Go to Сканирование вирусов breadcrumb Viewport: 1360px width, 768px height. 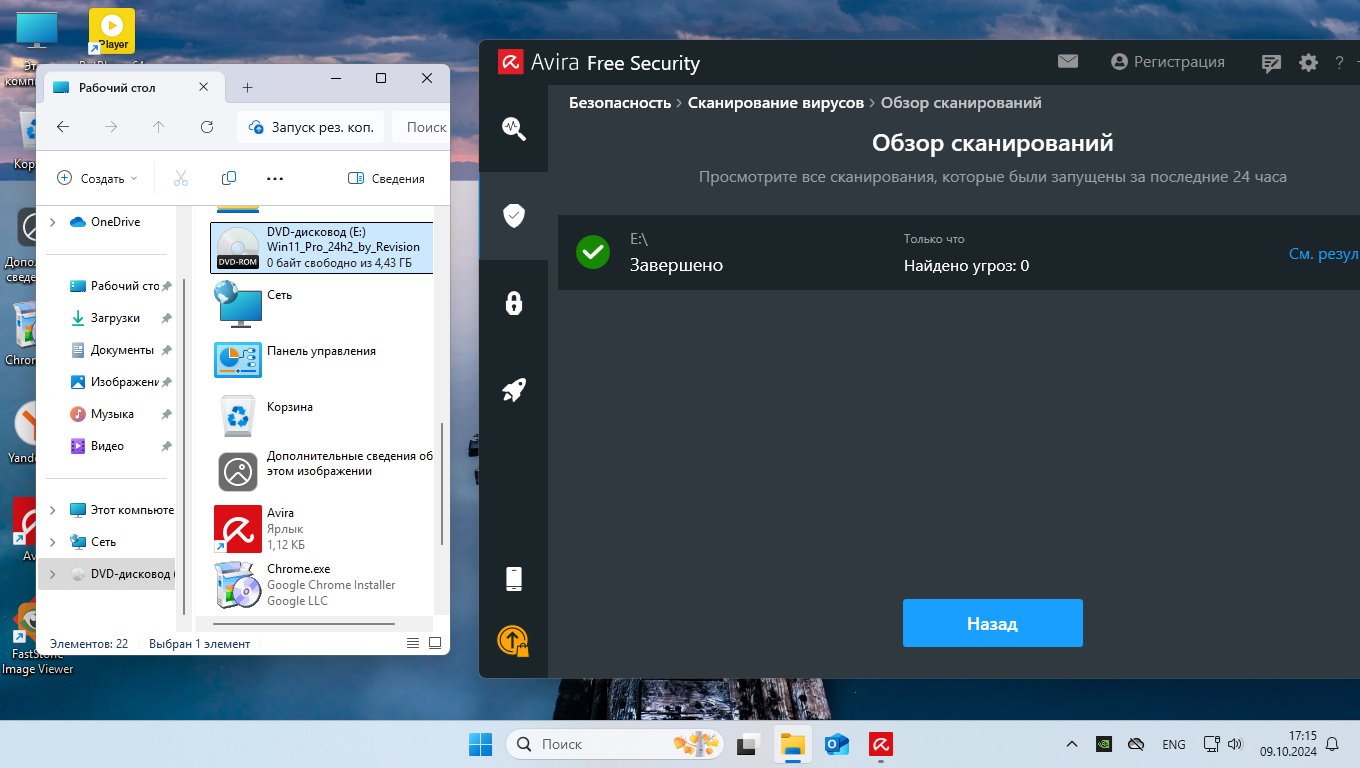pyautogui.click(x=775, y=103)
